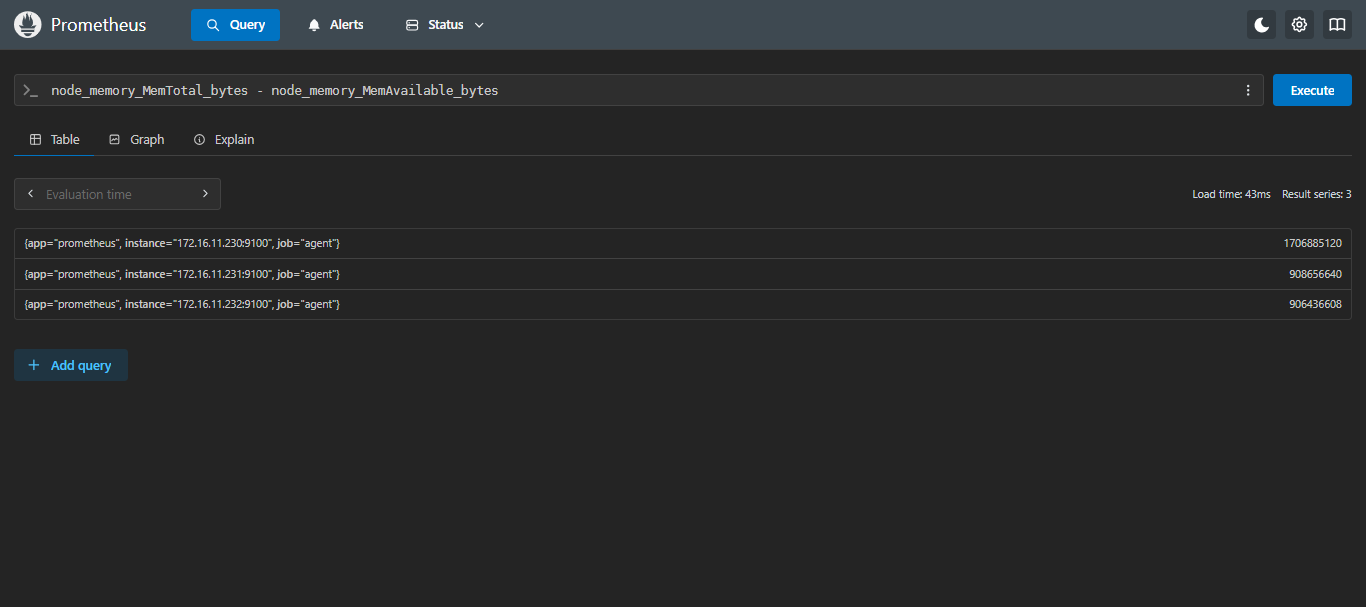
Task: Switch to the Graph tab
Action: pos(137,139)
